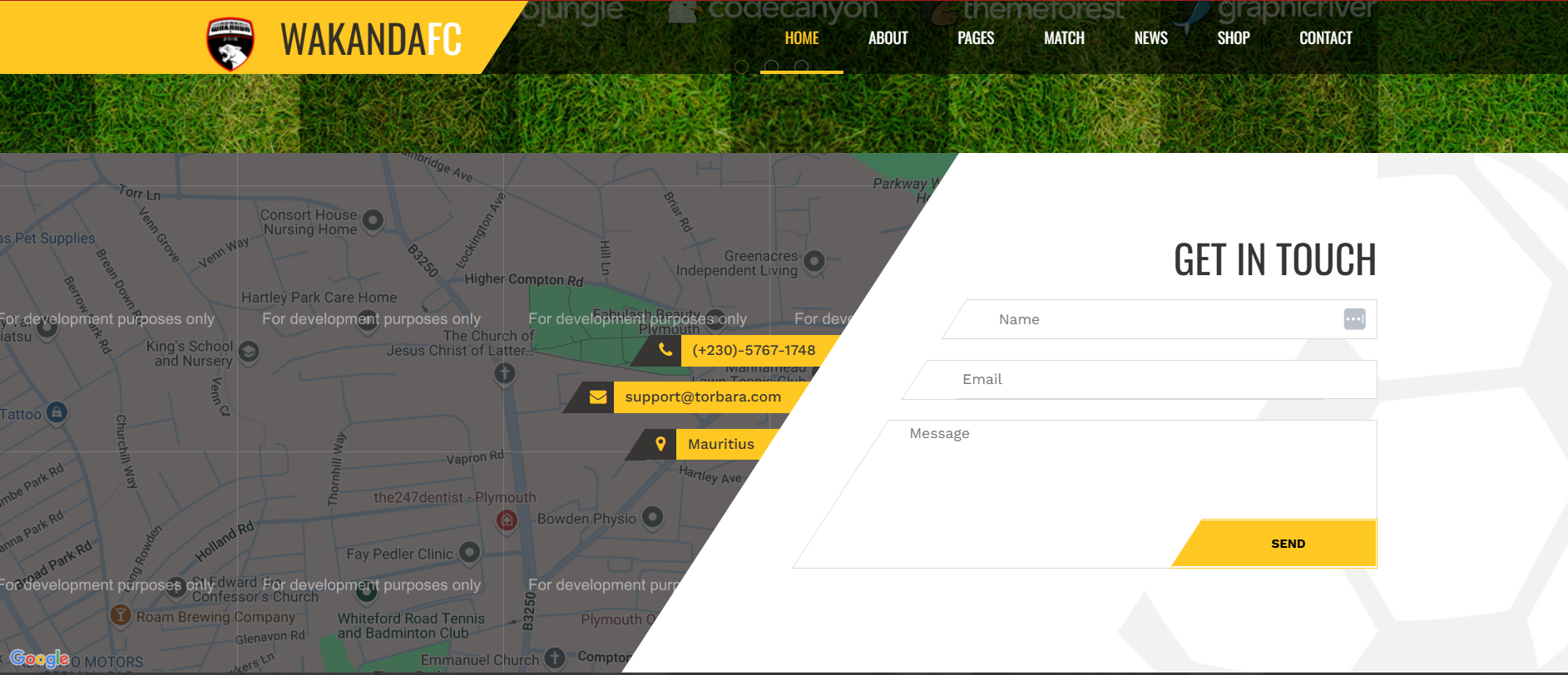
Task: Click the Fay Pedler Clinic map pin
Action: 470,552
